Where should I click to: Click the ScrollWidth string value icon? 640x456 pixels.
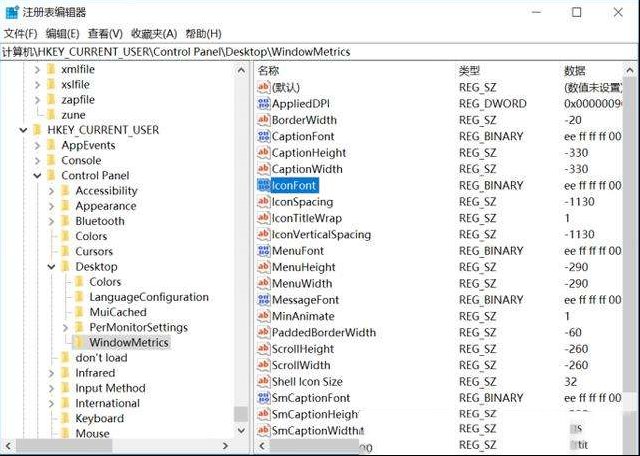[264, 365]
